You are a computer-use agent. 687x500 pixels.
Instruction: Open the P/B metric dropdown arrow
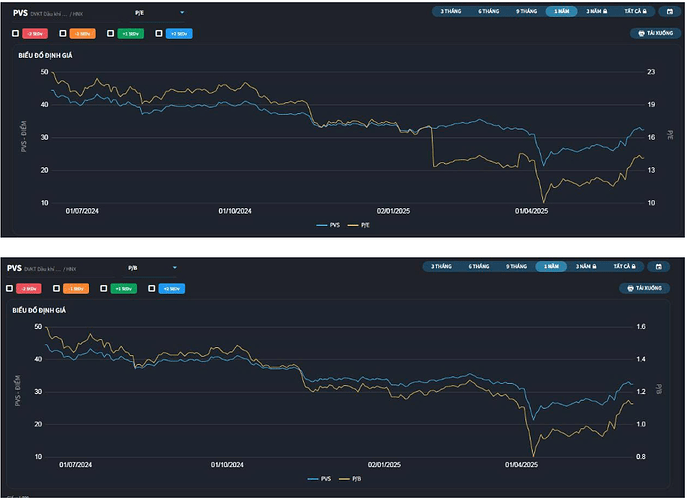pyautogui.click(x=175, y=268)
